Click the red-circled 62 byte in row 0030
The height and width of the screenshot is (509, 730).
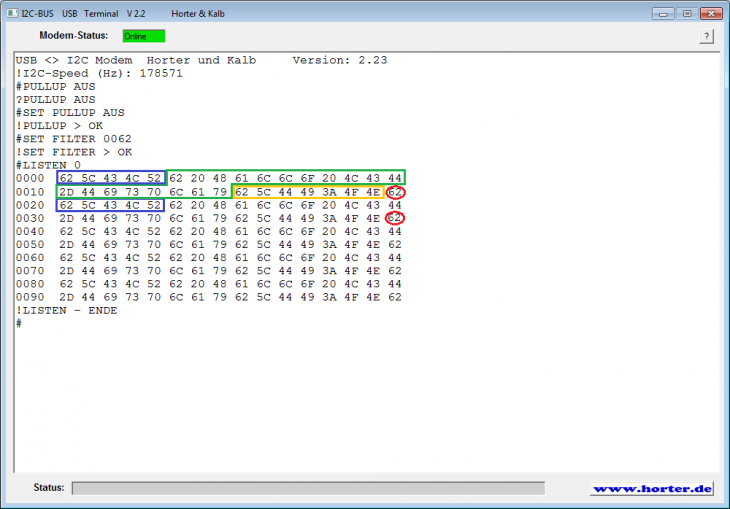(395, 218)
